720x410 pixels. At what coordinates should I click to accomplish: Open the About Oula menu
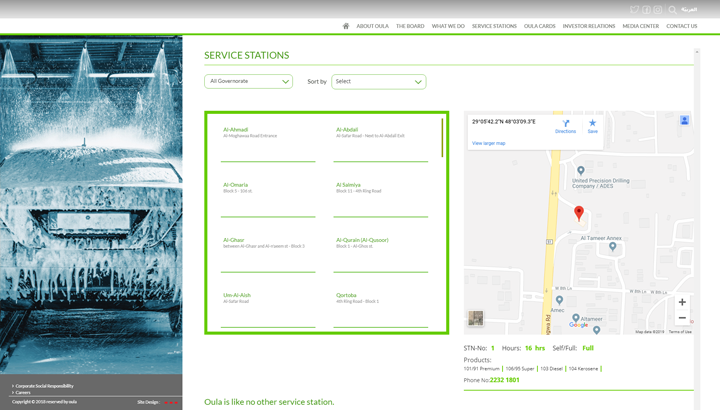[372, 26]
